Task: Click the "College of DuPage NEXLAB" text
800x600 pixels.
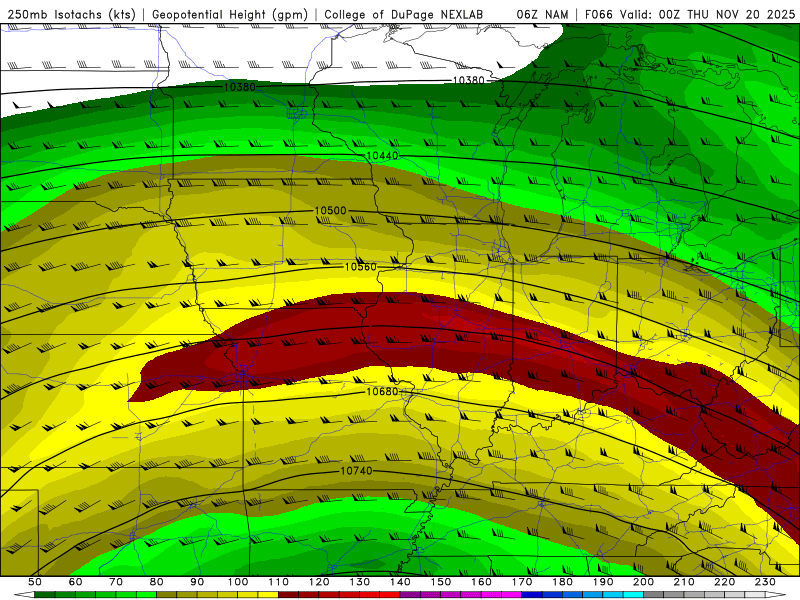Action: 404,15
